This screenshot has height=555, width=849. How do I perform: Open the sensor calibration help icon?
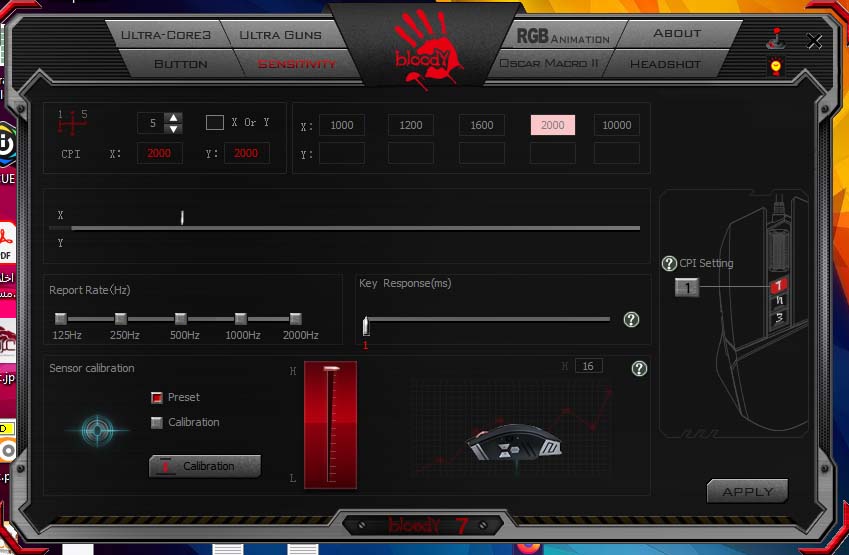(x=639, y=368)
